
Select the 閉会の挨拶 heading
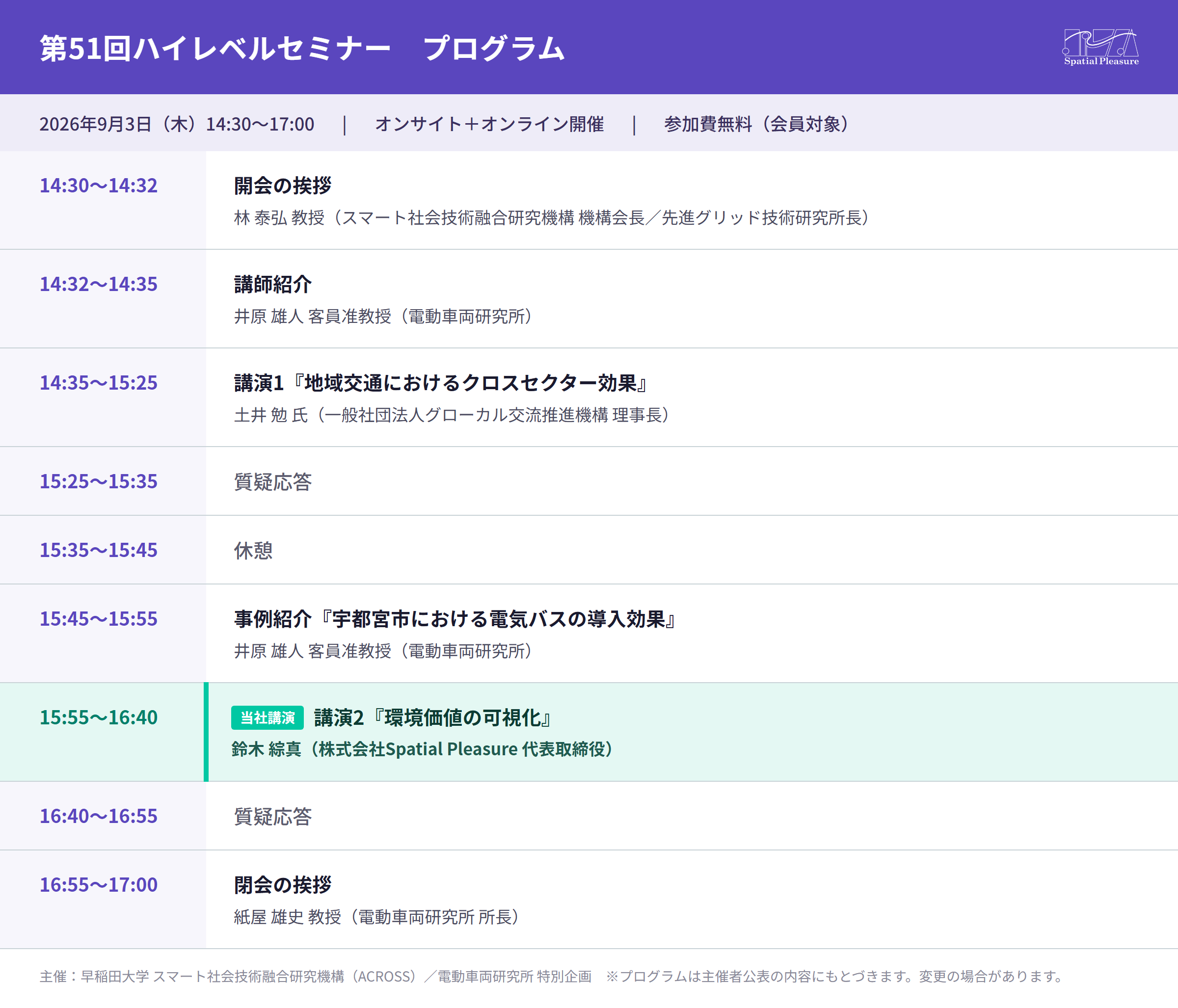(283, 885)
